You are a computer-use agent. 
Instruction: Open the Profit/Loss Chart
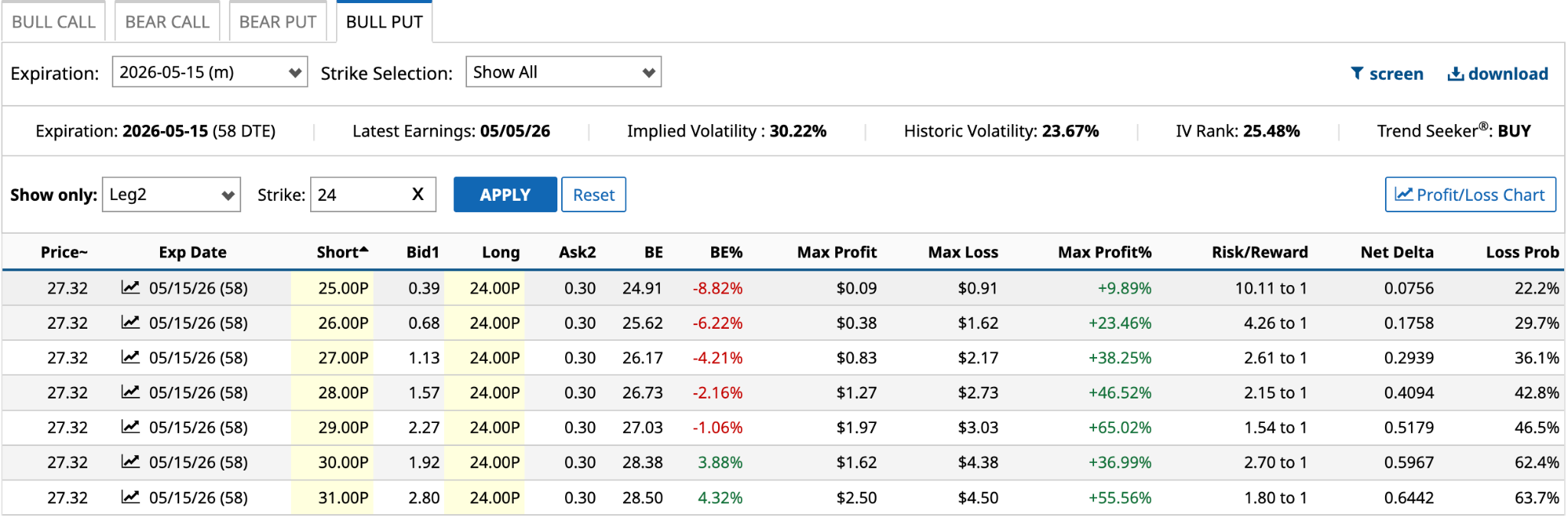coord(1470,195)
